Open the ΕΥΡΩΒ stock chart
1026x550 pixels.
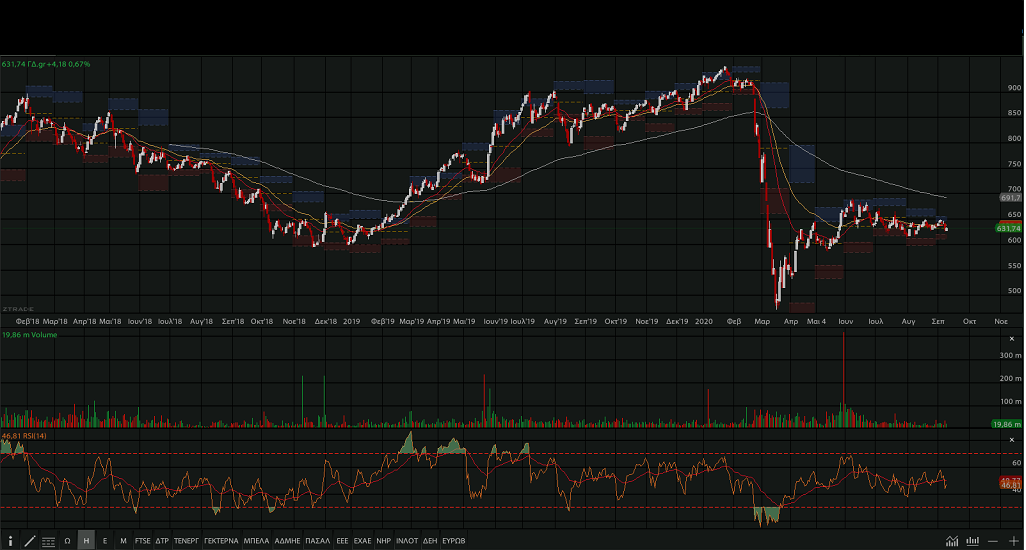click(x=454, y=541)
